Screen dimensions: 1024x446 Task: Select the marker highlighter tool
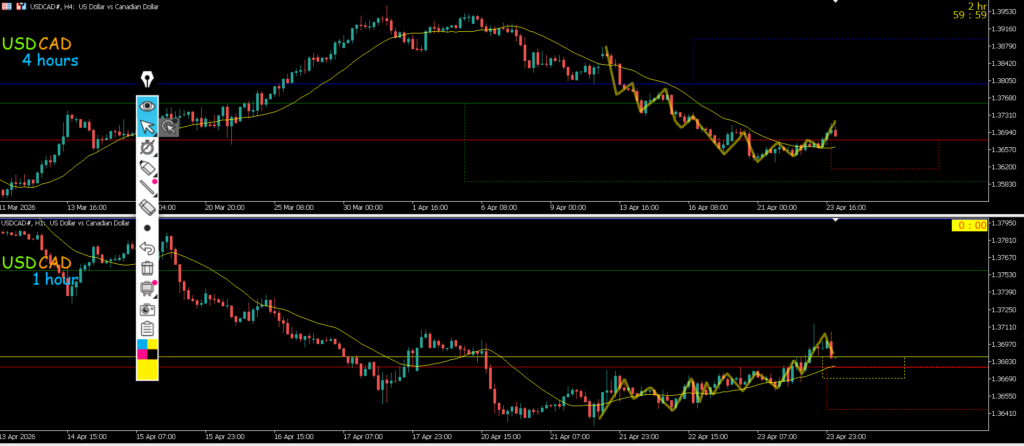click(147, 166)
